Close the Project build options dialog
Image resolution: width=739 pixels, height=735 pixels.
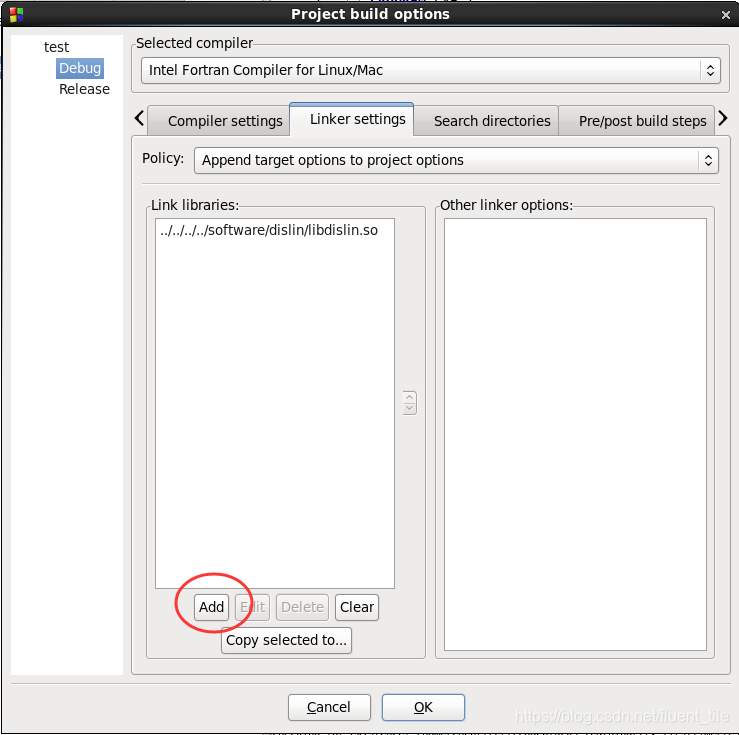coord(725,15)
